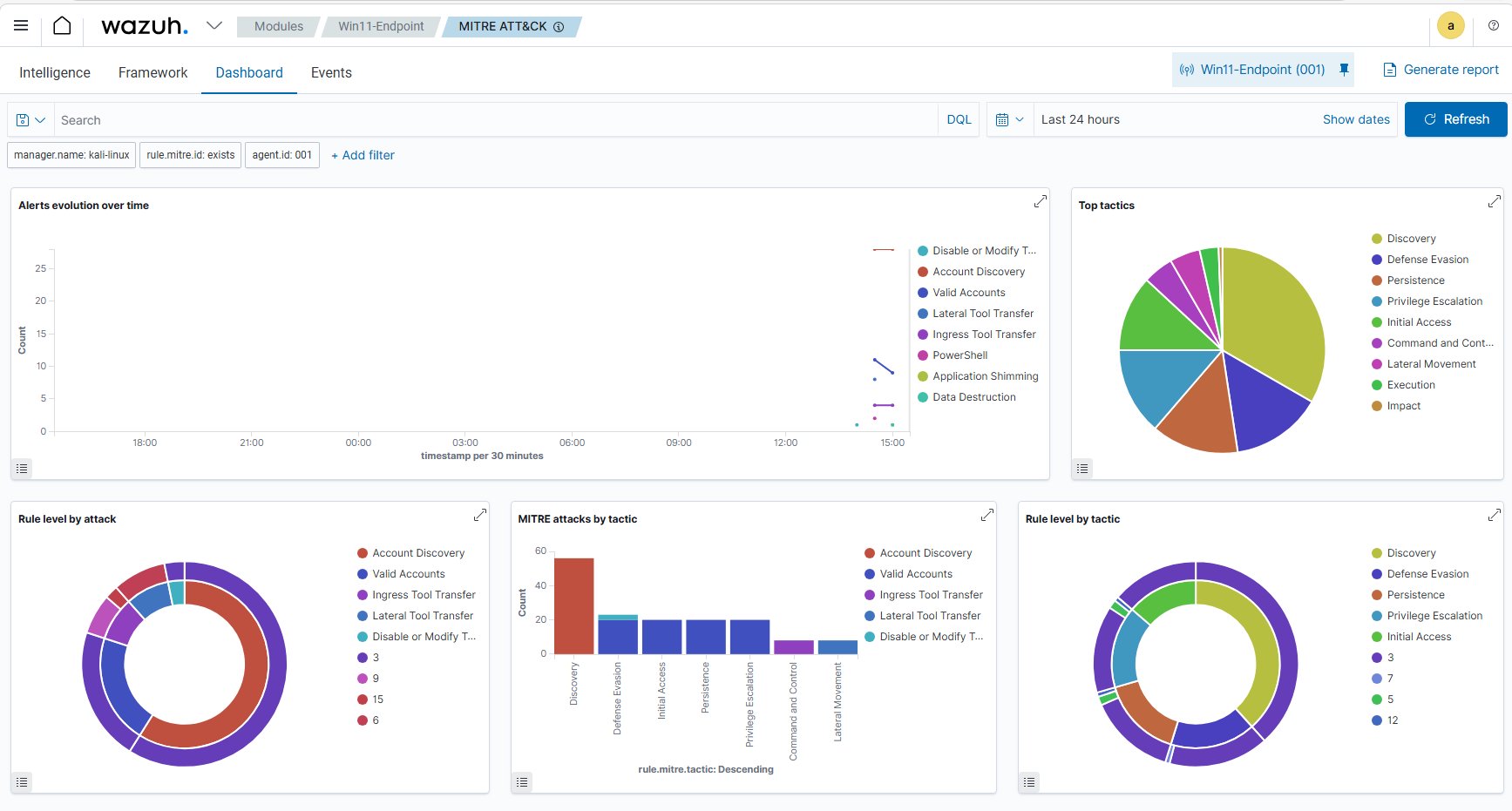Switch to the Framework tab

(153, 73)
